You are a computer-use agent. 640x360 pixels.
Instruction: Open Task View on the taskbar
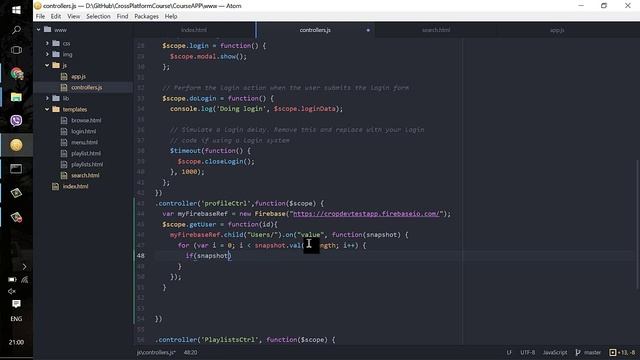click(16, 50)
